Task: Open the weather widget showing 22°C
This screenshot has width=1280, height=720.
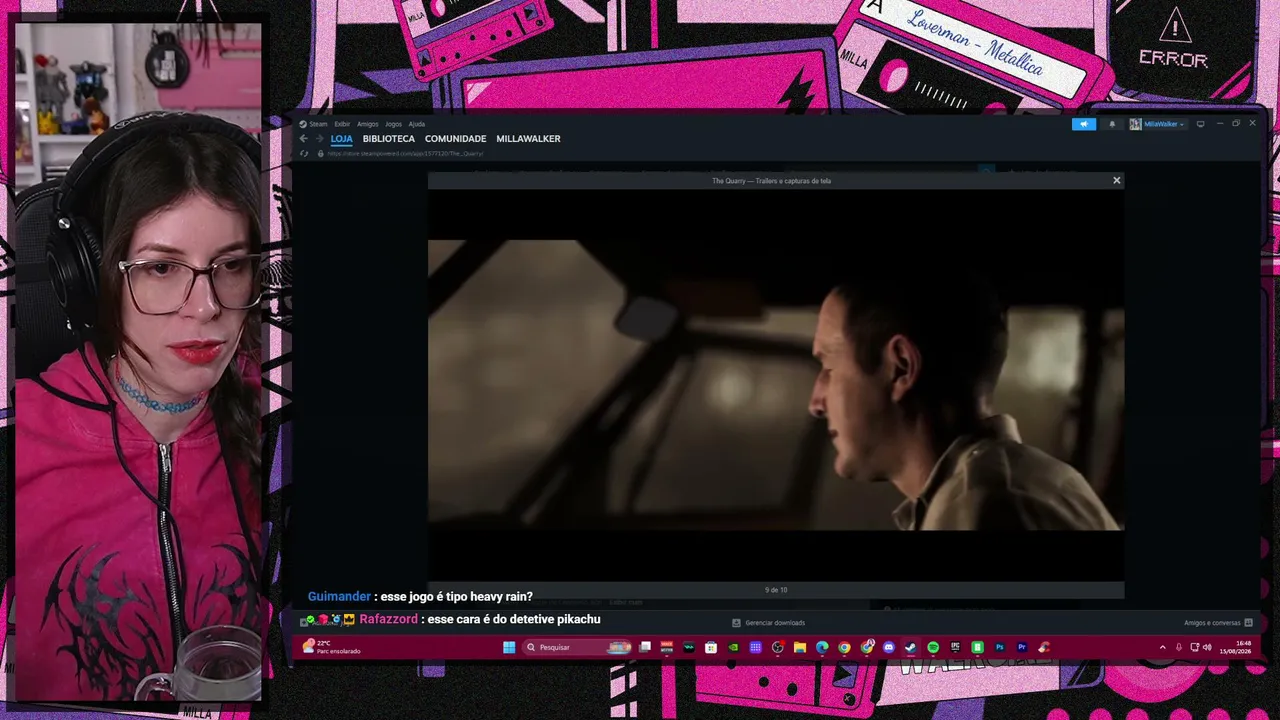Action: tap(332, 647)
